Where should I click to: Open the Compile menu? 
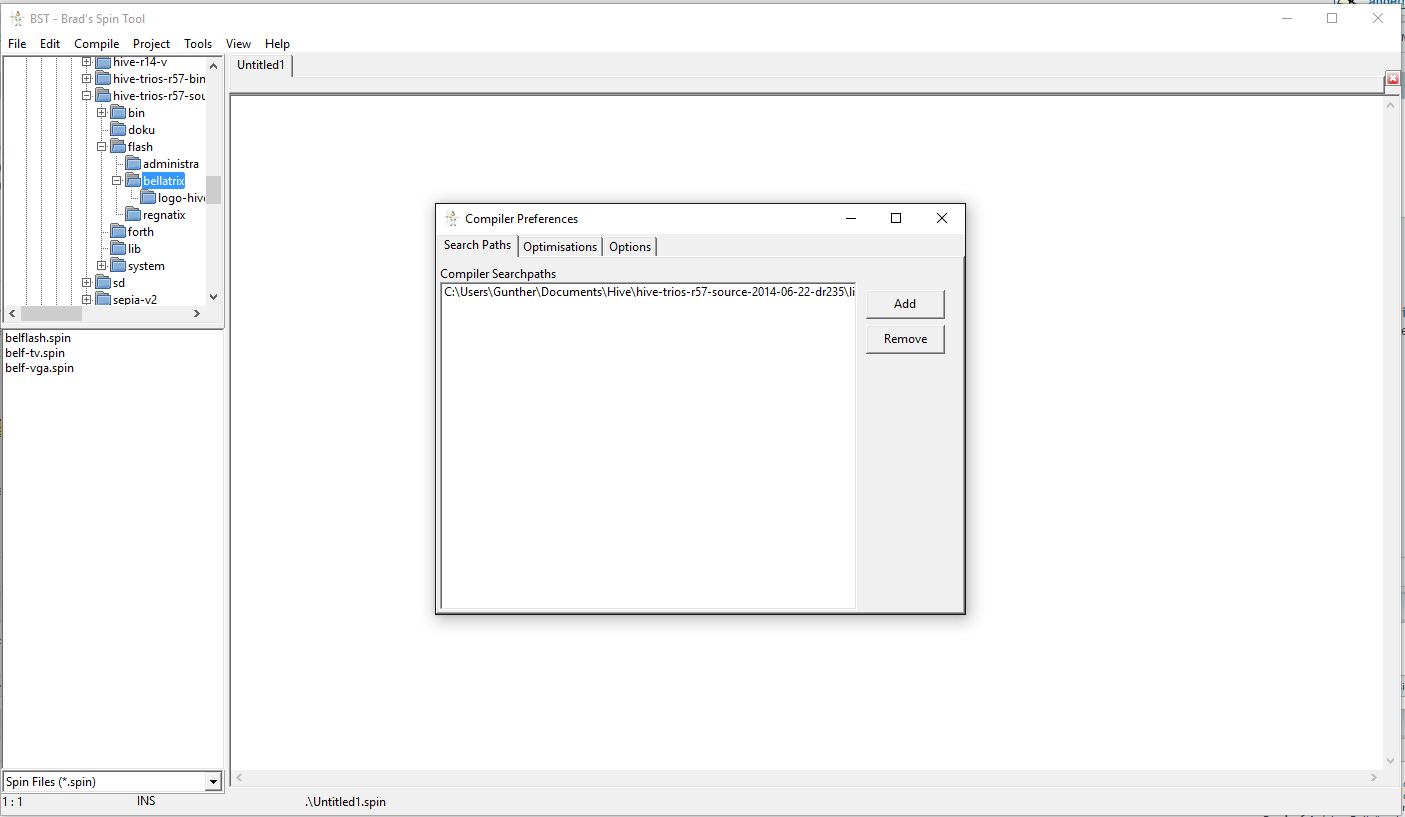pyautogui.click(x=96, y=44)
